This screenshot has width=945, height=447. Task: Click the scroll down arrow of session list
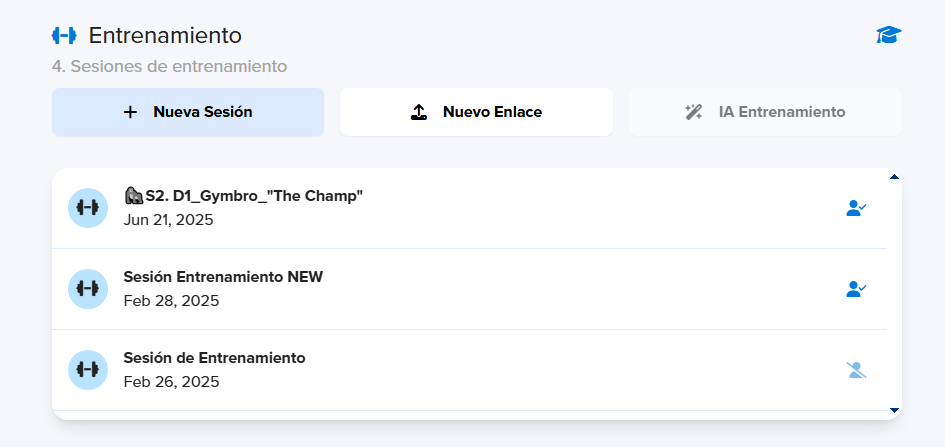pyautogui.click(x=894, y=410)
